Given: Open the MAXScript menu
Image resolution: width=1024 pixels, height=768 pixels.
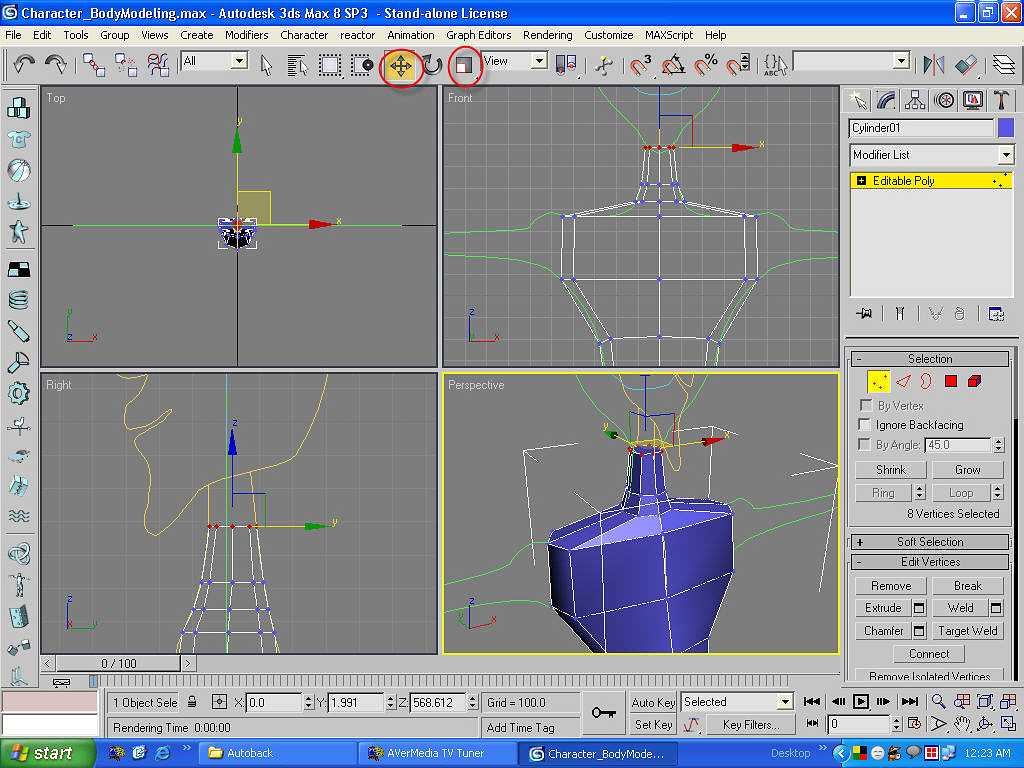Looking at the screenshot, I should 669,35.
